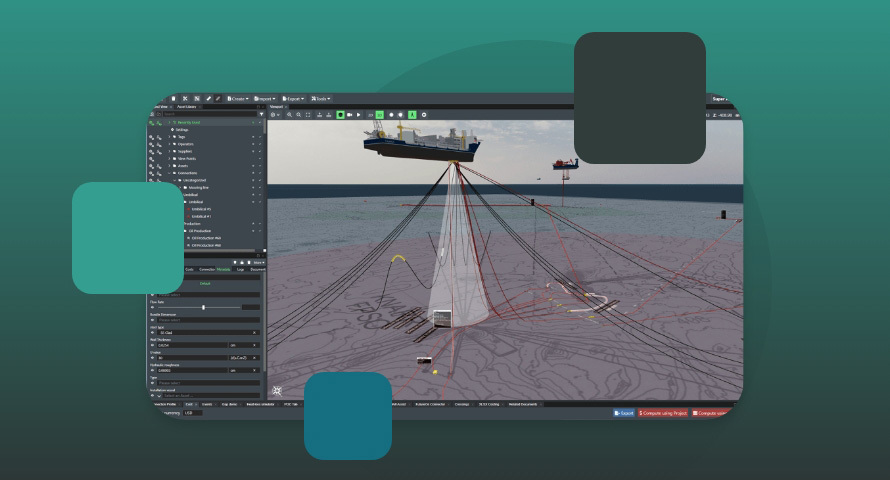Image resolution: width=890 pixels, height=480 pixels.
Task: Click the axis gizmo icon in viewport corner
Action: tap(277, 391)
